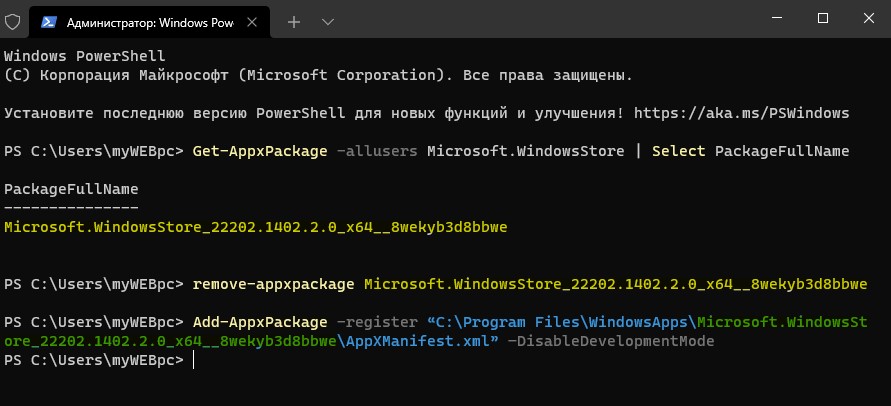Viewport: 891px width, 406px height.
Task: Open the https://aka.ms/PSWindows link
Action: 742,113
